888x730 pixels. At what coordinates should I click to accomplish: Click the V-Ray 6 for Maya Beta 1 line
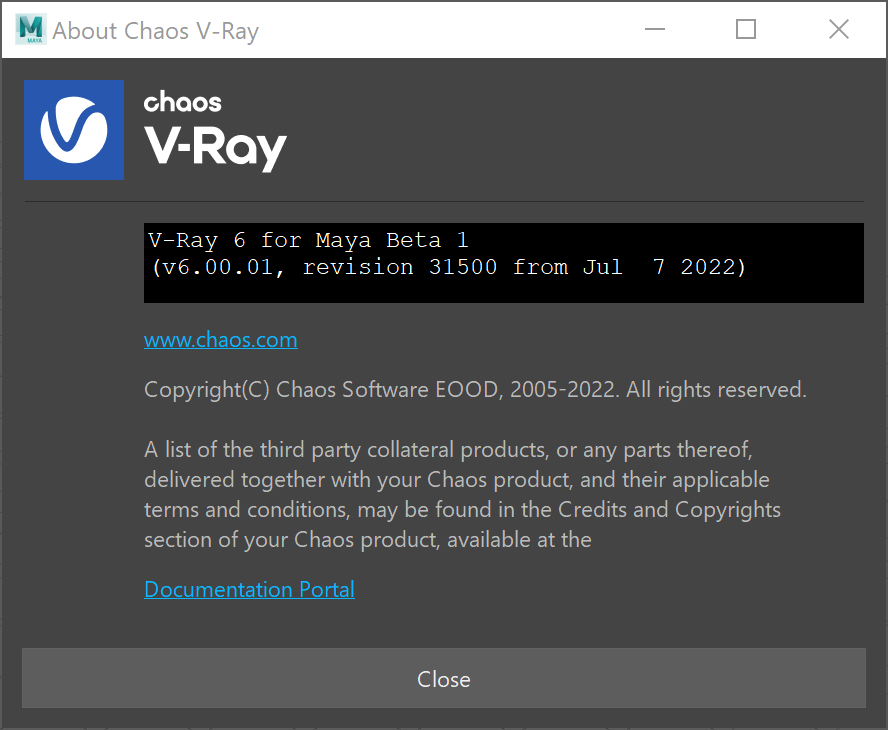pyautogui.click(x=309, y=240)
